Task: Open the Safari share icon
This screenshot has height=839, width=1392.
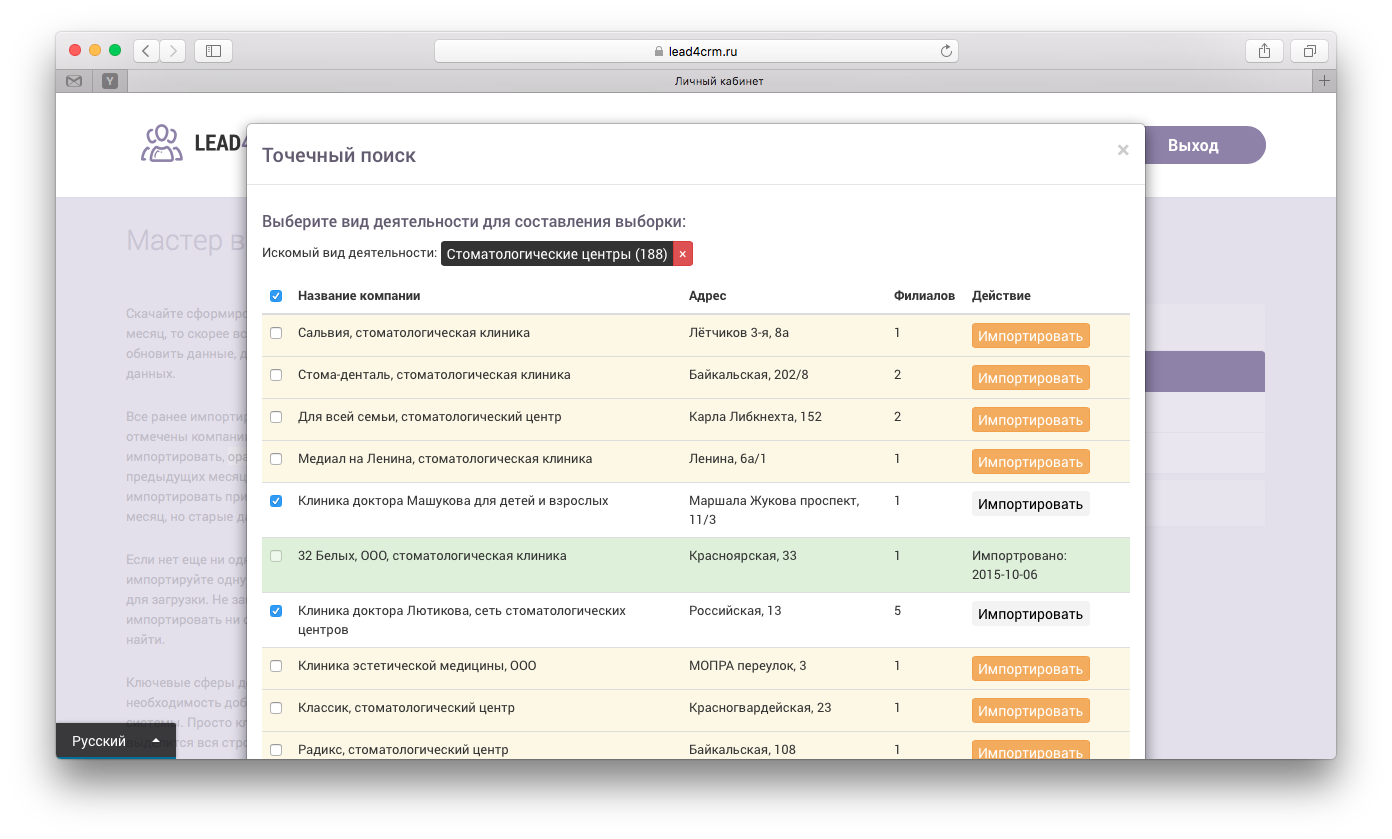Action: coord(1264,51)
